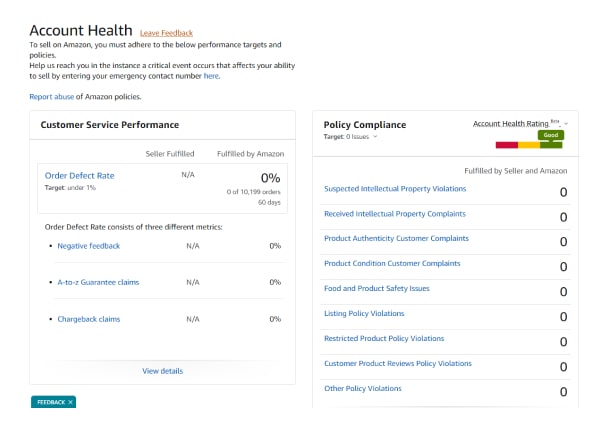Open A-to-z Guarantee claims
Screen dimensions: 609x427
pyautogui.click(x=98, y=282)
